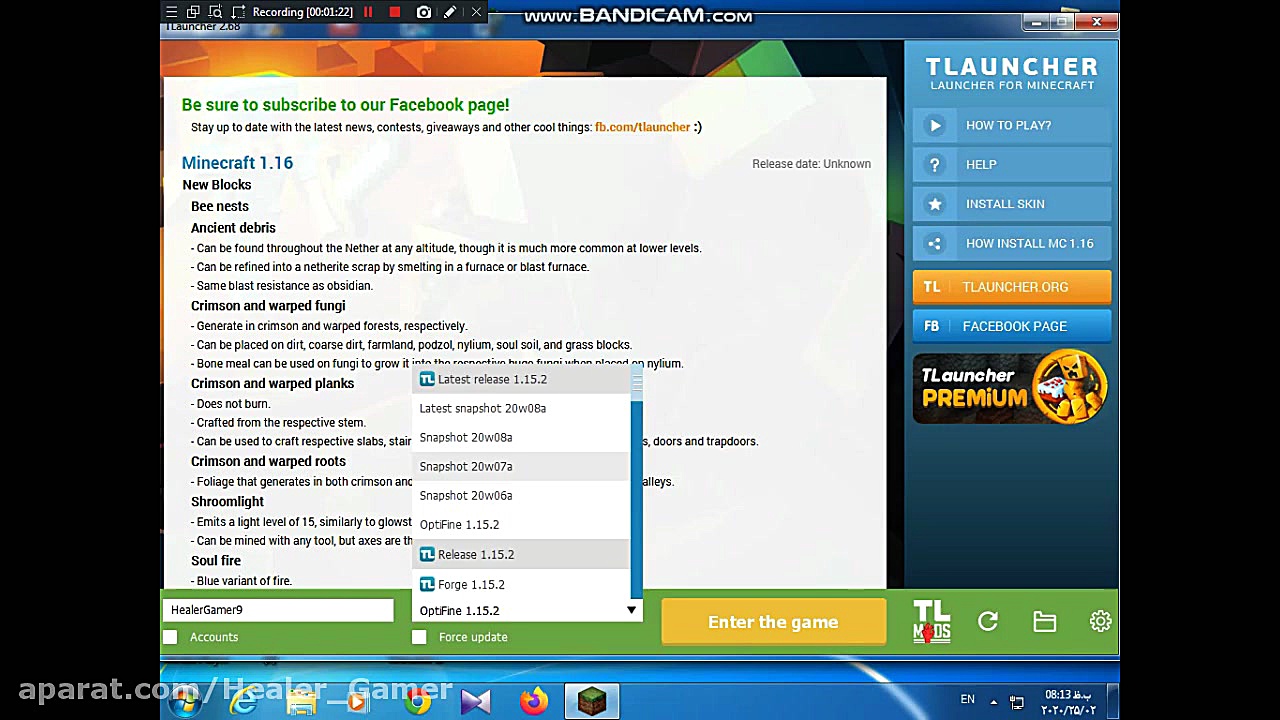The height and width of the screenshot is (720, 1280).
Task: Open the TL Mods icon
Action: tap(932, 621)
